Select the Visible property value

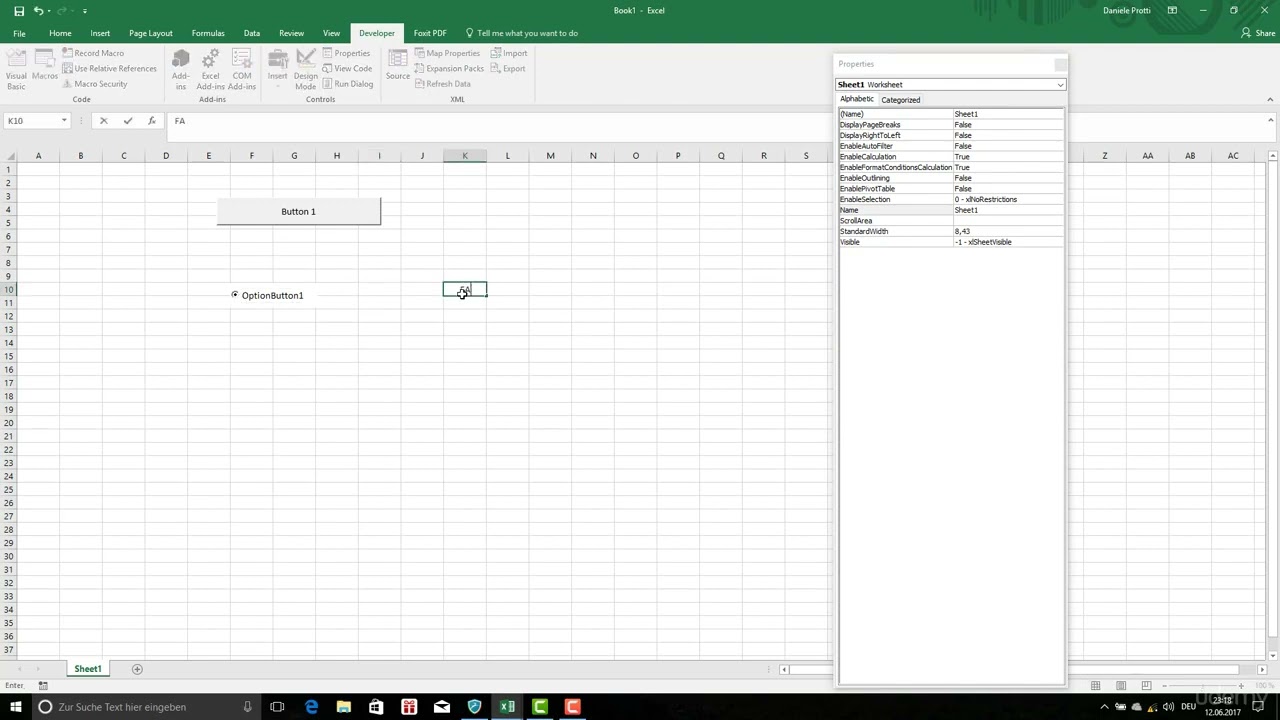tap(1008, 242)
